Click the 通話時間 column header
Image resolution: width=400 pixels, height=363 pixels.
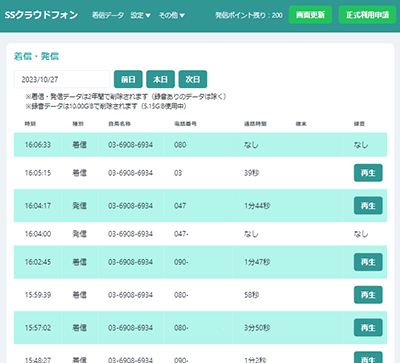(255, 124)
